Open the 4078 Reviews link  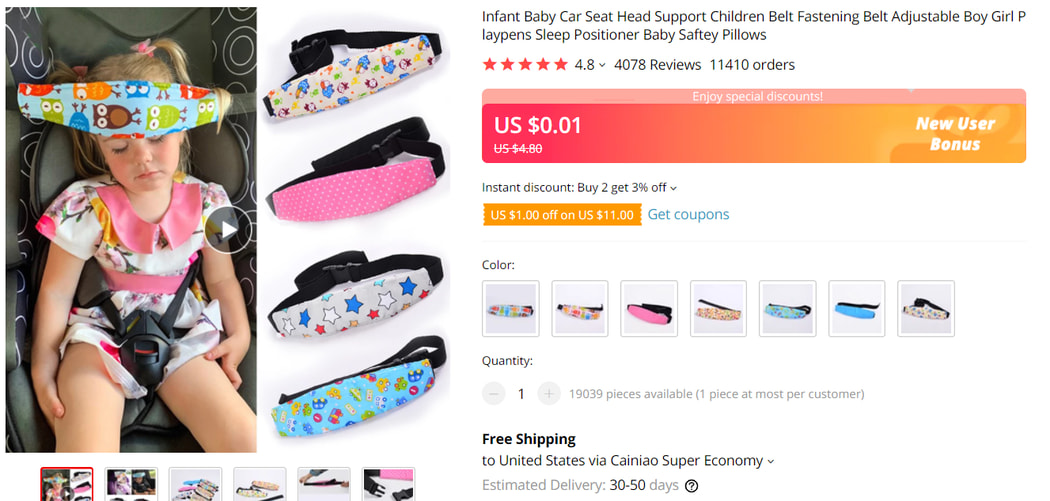pyautogui.click(x=657, y=65)
